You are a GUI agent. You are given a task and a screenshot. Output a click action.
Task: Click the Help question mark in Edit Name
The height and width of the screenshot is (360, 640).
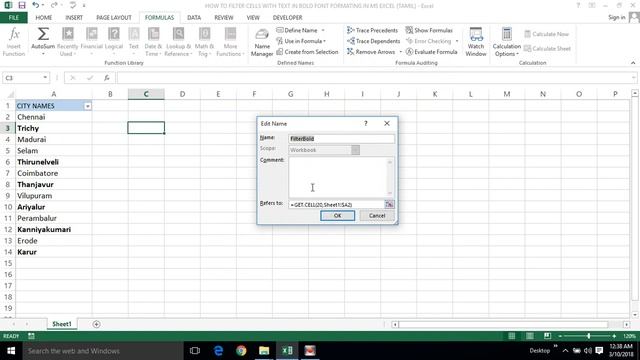point(366,123)
